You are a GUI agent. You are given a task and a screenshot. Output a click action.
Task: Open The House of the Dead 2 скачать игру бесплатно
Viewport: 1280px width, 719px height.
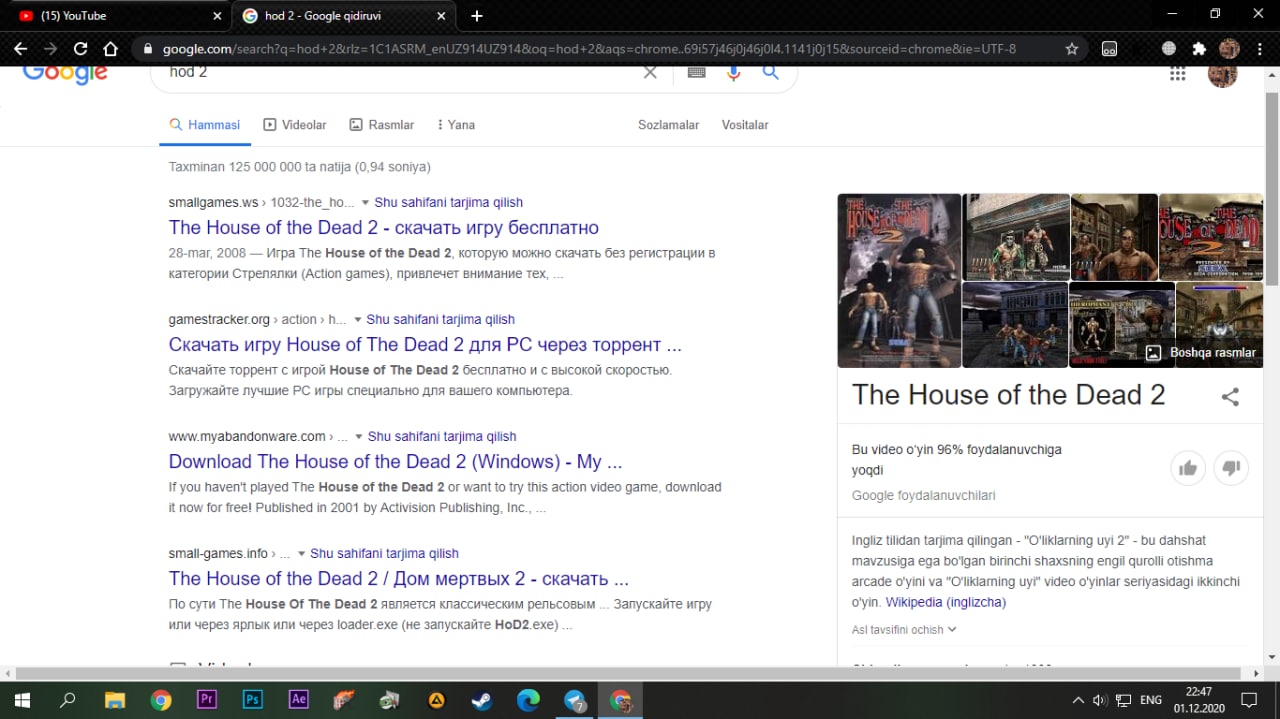pos(384,227)
